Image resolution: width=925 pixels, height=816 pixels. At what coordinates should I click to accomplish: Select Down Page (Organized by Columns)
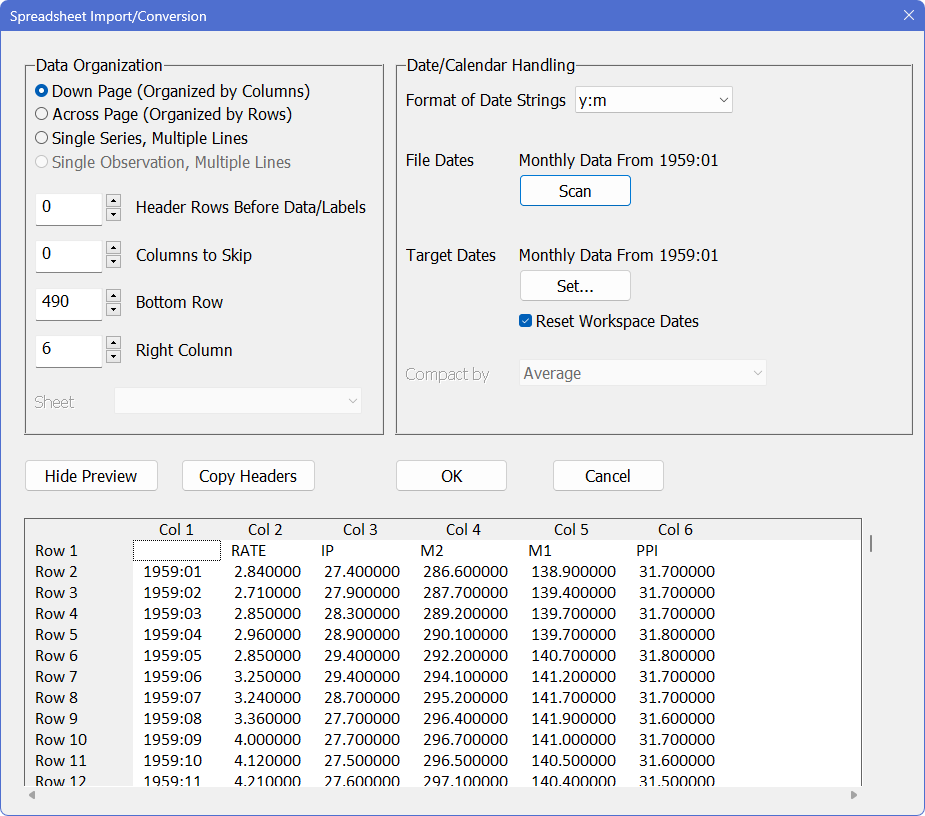42,91
